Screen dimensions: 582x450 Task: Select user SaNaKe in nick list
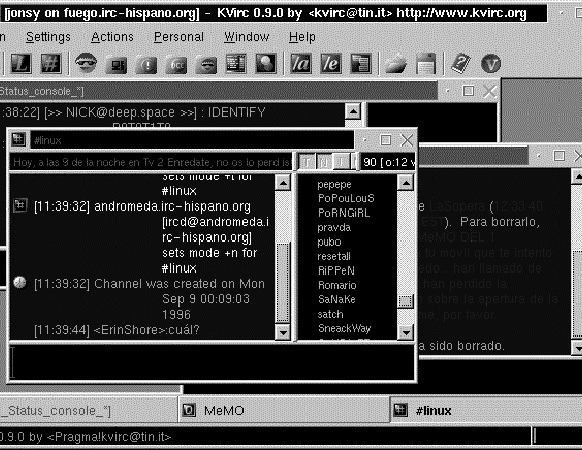click(336, 299)
